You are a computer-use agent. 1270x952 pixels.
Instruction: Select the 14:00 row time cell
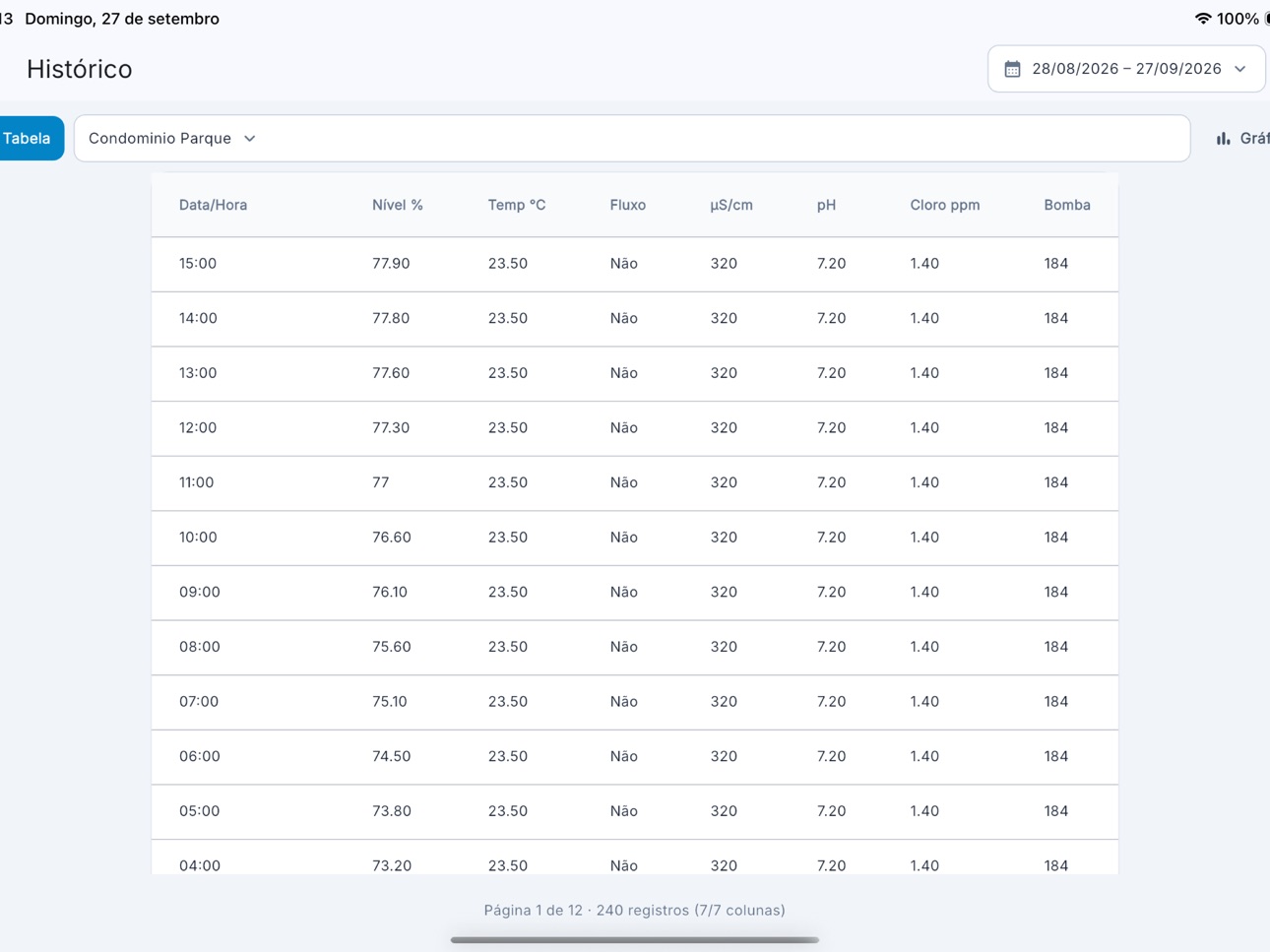(198, 318)
